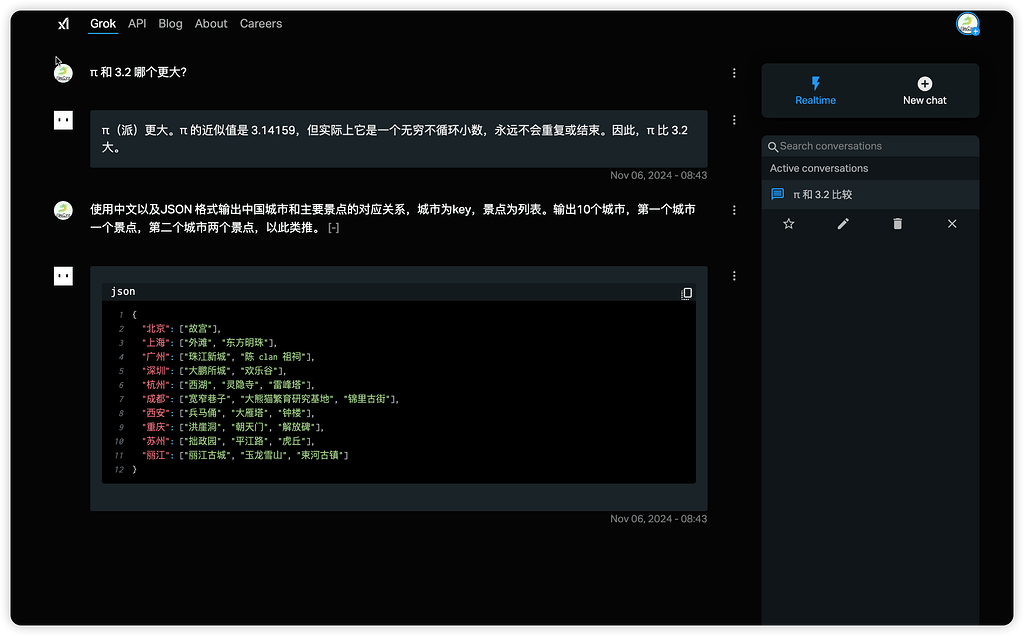Click the "北京" line in the code
The width and height of the screenshot is (1024, 635).
point(182,329)
